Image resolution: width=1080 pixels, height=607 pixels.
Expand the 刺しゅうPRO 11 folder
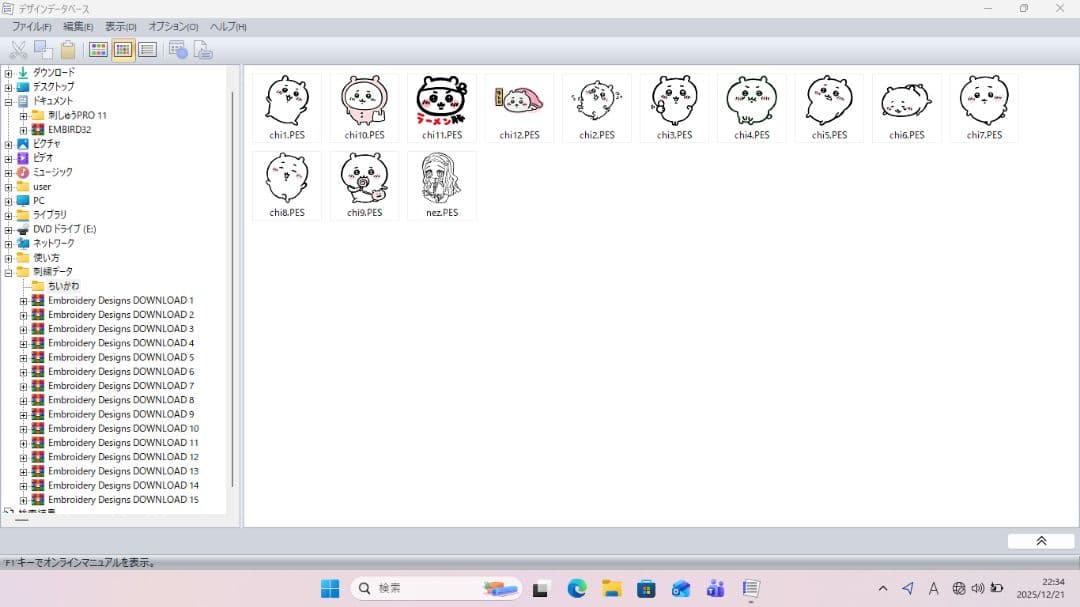[24, 116]
